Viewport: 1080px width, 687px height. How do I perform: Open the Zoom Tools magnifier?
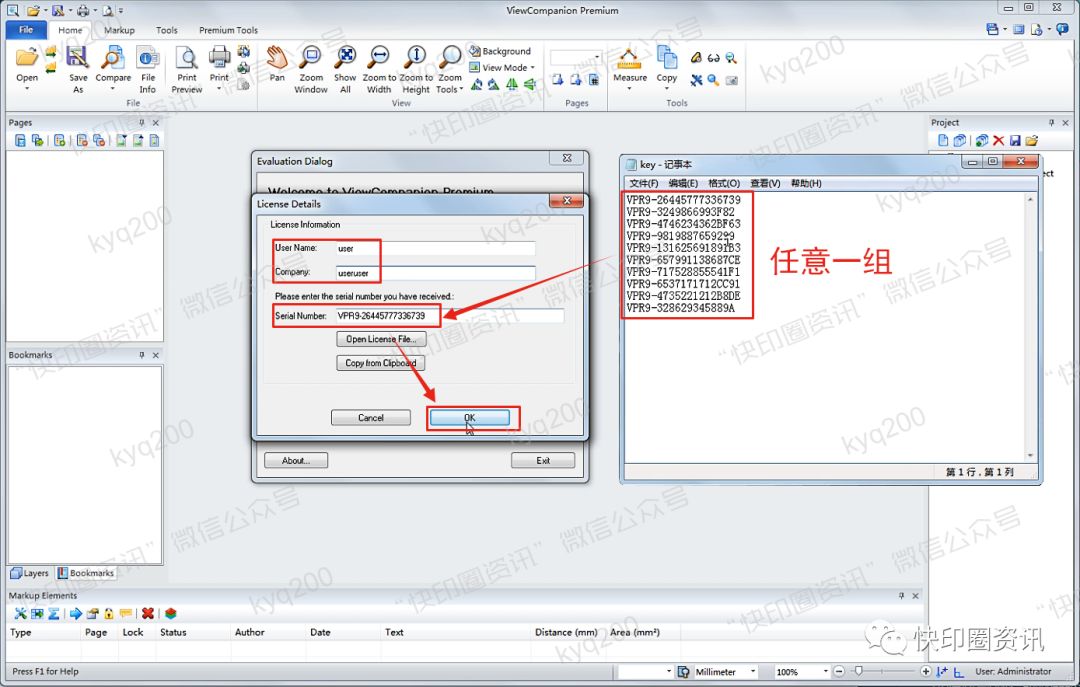[450, 58]
